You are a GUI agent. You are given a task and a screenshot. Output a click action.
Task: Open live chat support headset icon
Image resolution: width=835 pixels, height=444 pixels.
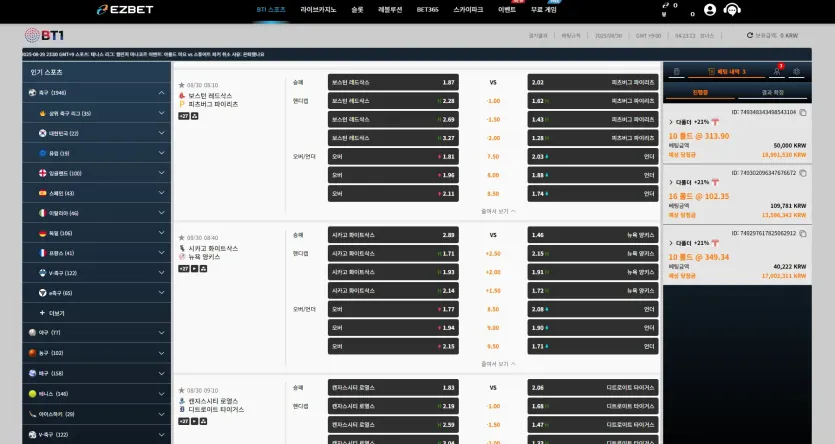click(732, 10)
